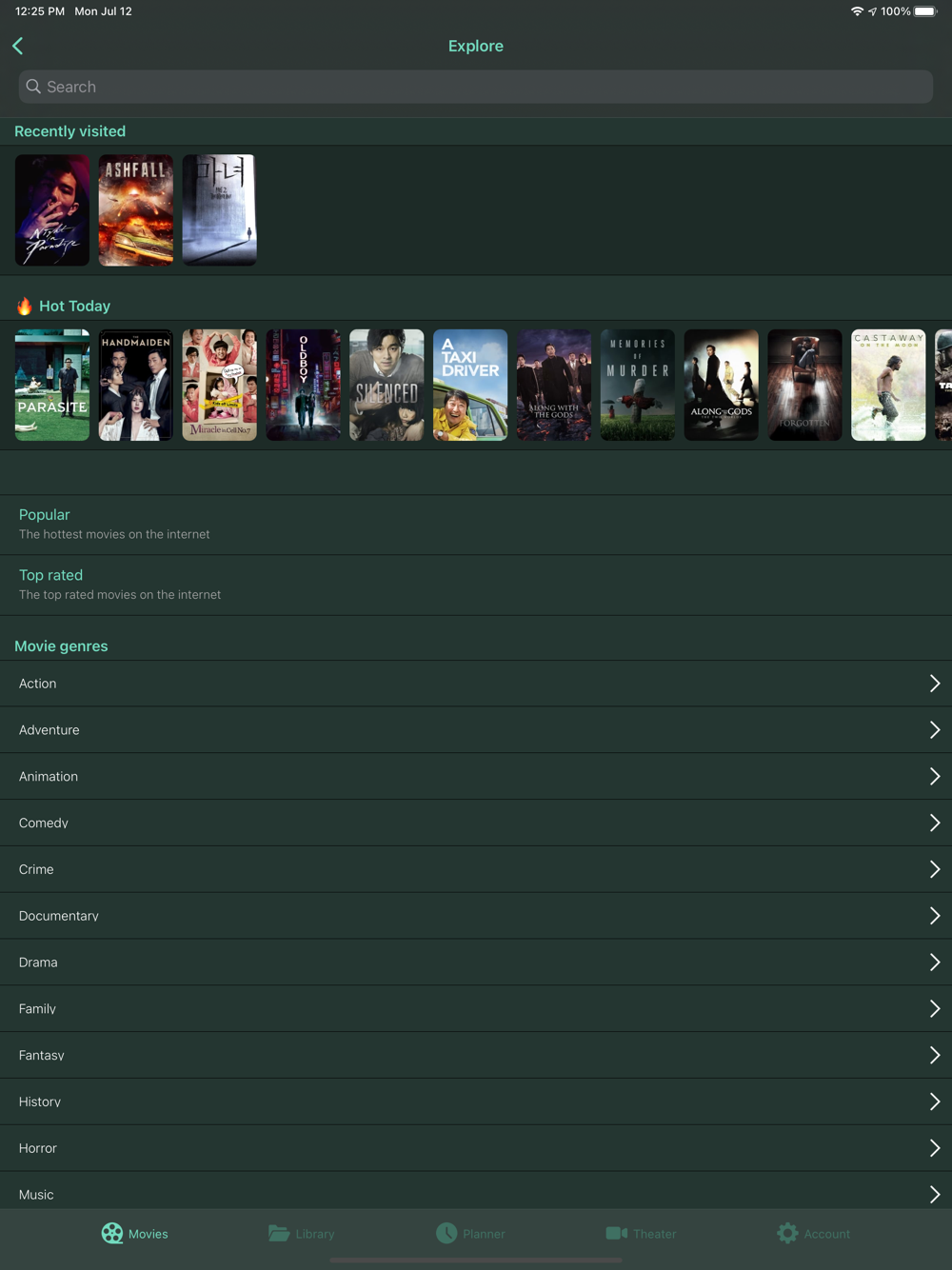This screenshot has height=1270, width=952.
Task: Click the magnifying glass search icon
Action: point(33,87)
